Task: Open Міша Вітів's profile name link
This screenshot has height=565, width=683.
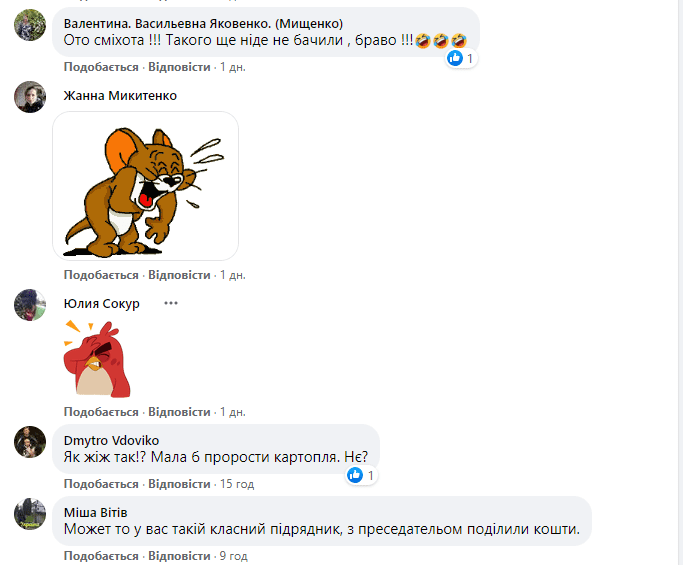Action: (95, 513)
